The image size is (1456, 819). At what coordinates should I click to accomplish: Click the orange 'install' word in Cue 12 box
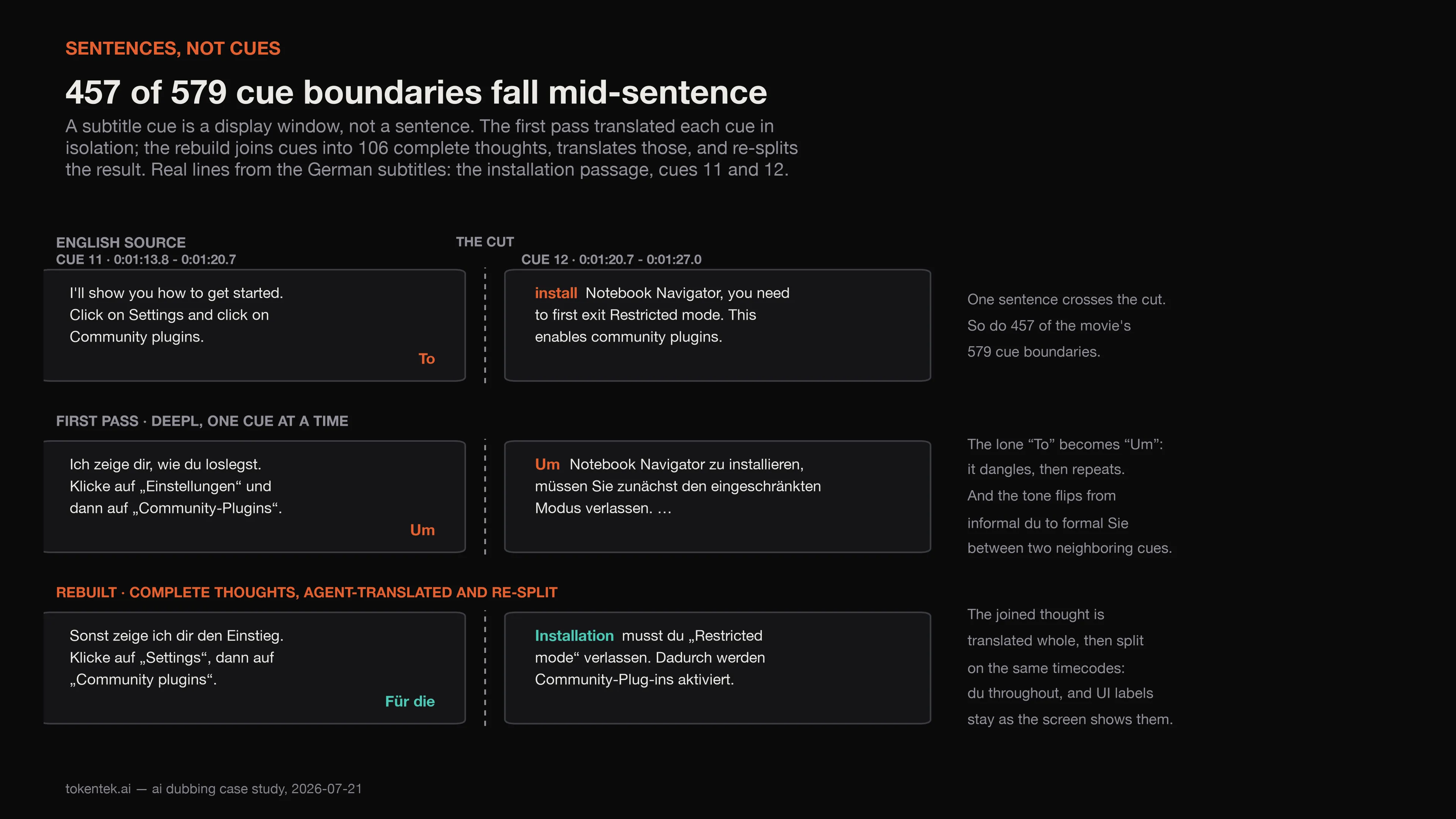point(555,293)
